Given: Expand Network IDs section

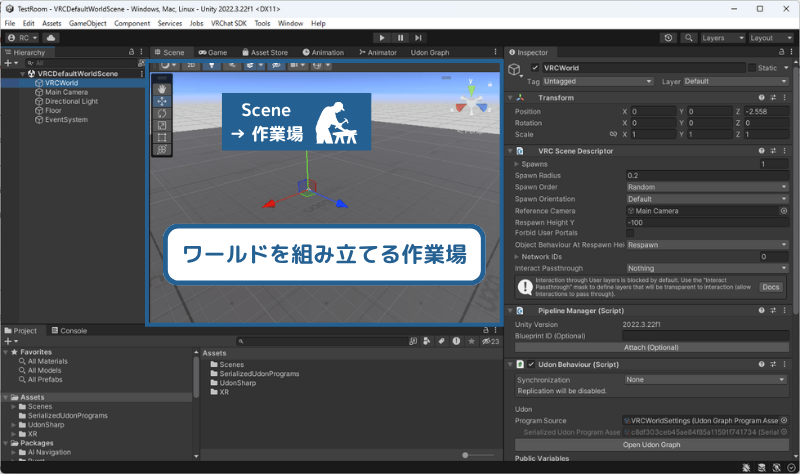Looking at the screenshot, I should [x=516, y=257].
